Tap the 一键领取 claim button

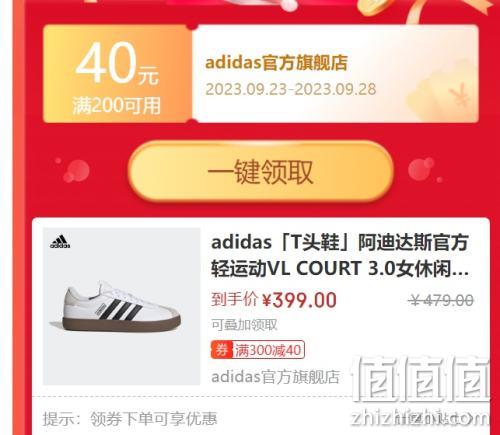261,171
